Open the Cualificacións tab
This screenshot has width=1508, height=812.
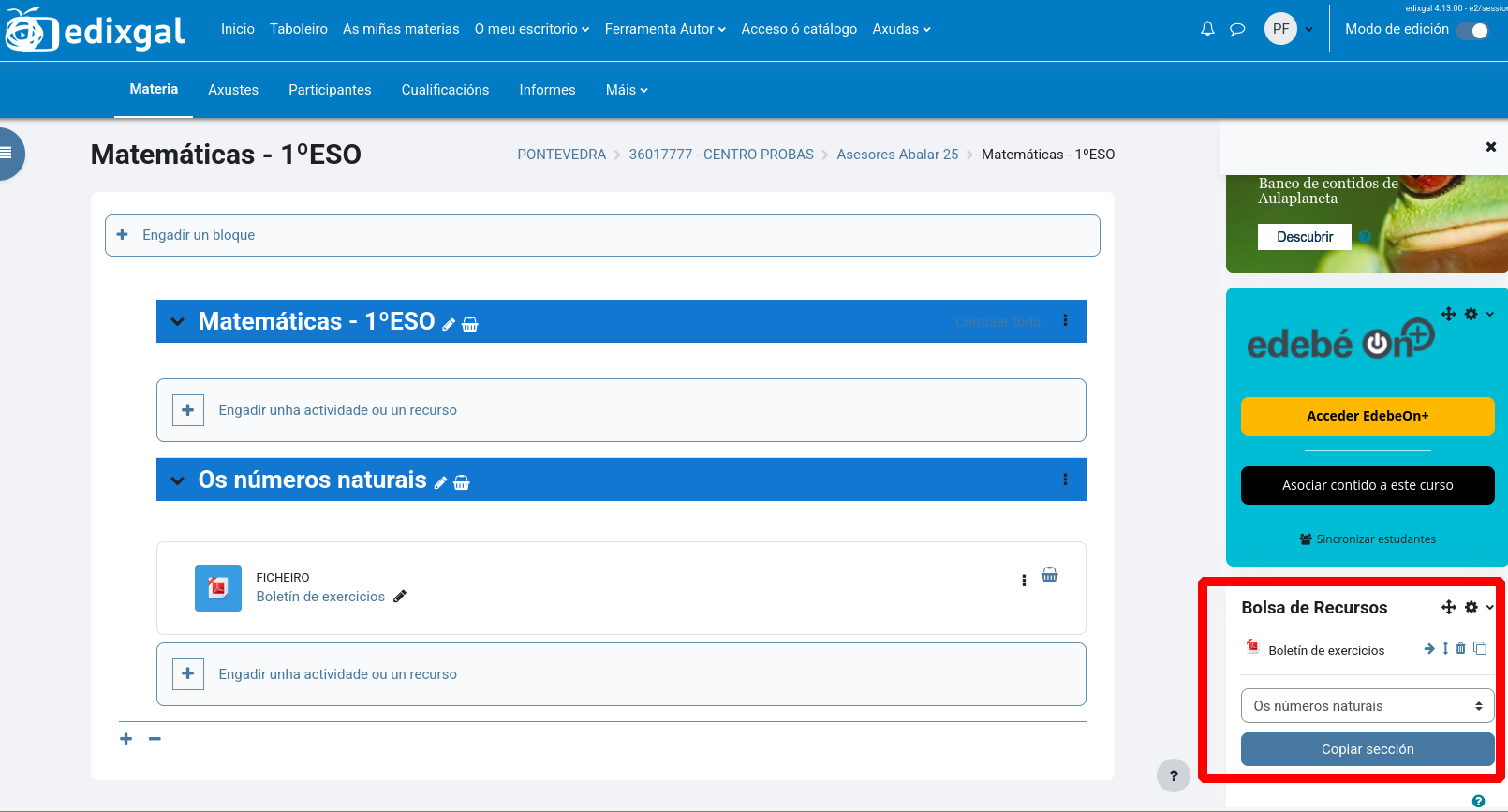pyautogui.click(x=445, y=90)
